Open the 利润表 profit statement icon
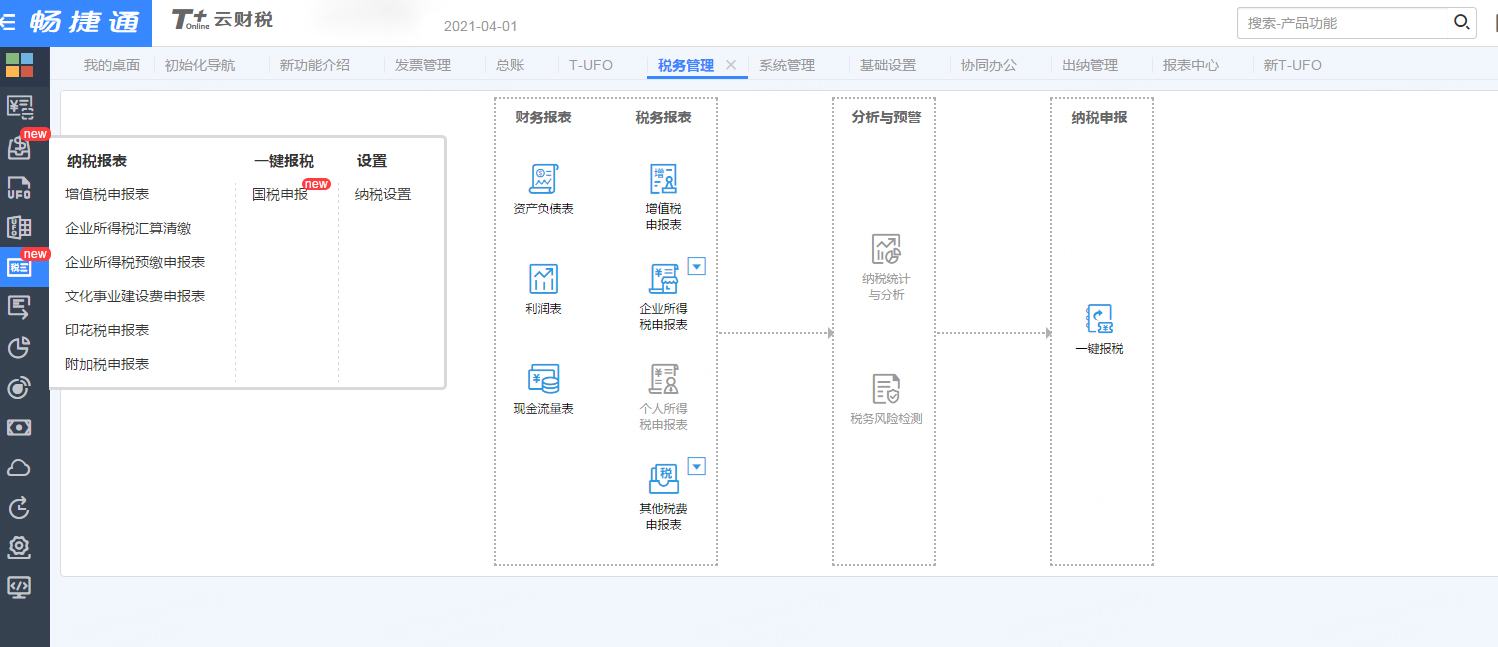The width and height of the screenshot is (1498, 647). coord(543,280)
